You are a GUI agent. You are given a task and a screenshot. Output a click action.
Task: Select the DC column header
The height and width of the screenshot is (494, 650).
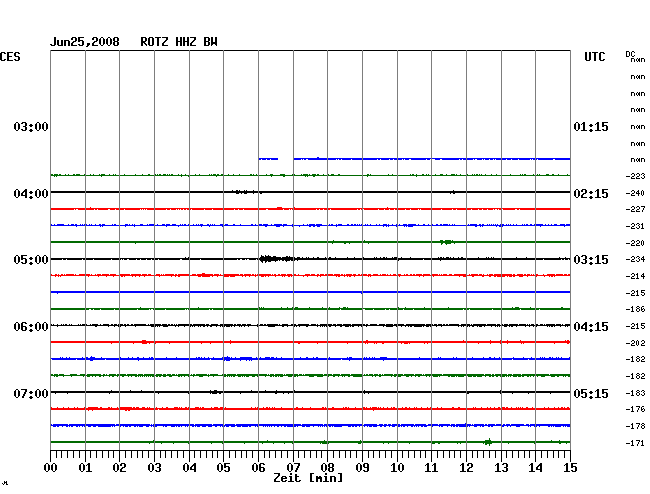point(630,54)
